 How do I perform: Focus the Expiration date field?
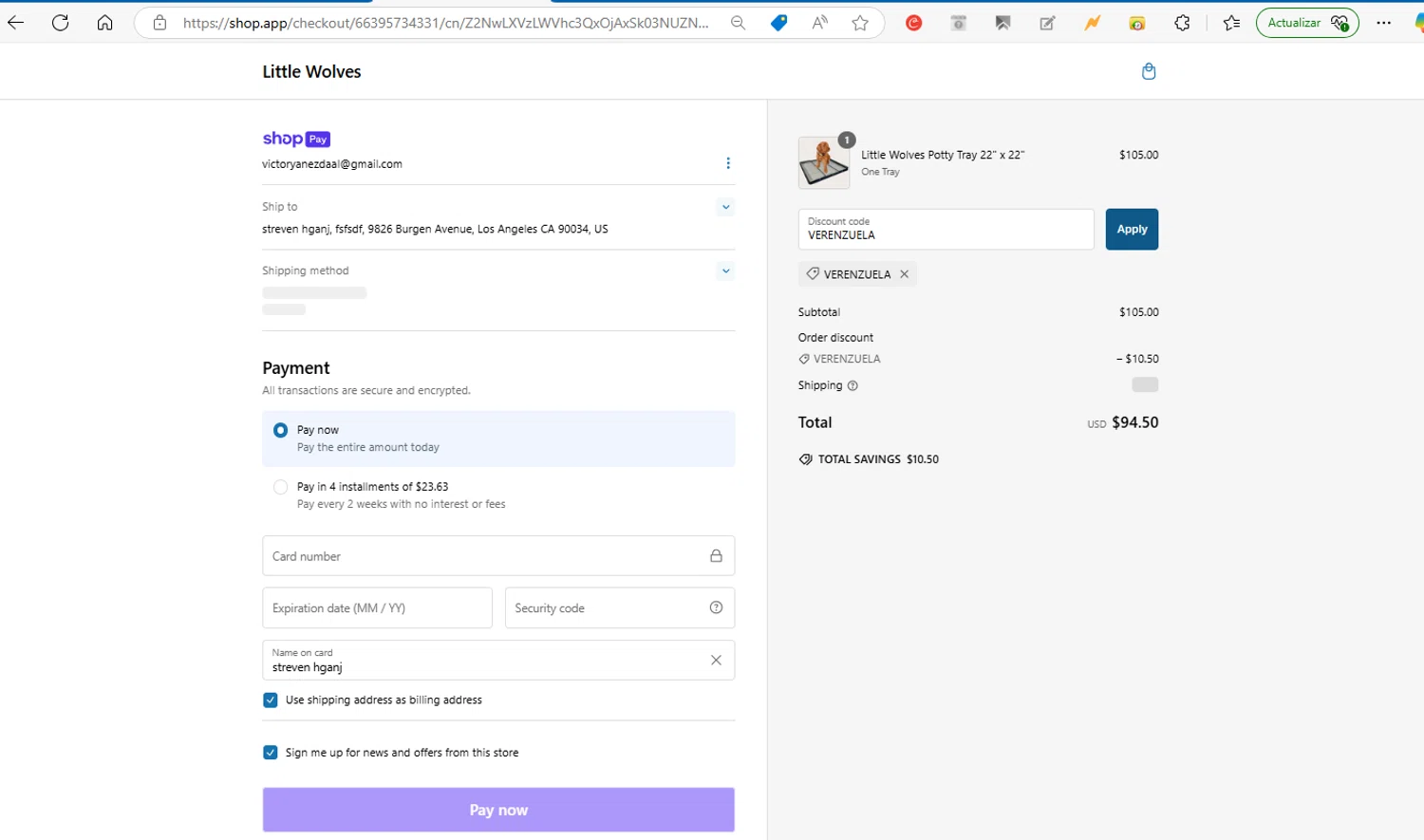click(x=377, y=607)
